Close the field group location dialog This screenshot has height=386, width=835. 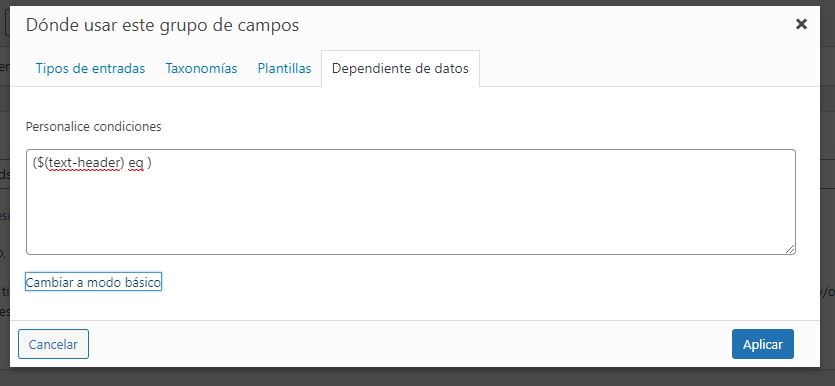[801, 24]
